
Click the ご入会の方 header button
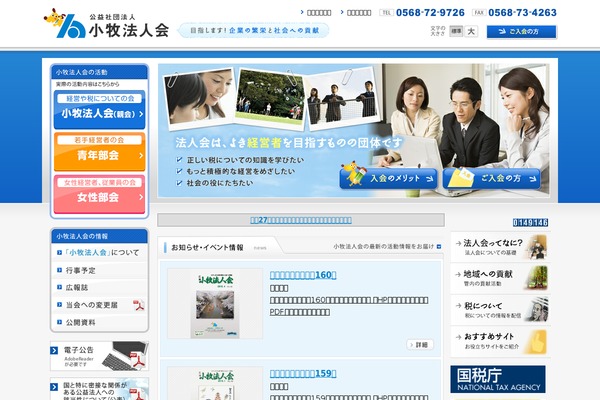click(522, 32)
